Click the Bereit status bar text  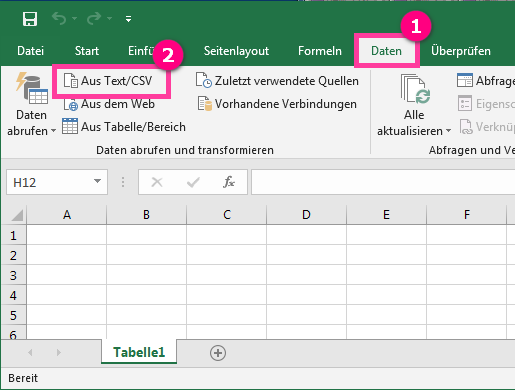click(23, 378)
